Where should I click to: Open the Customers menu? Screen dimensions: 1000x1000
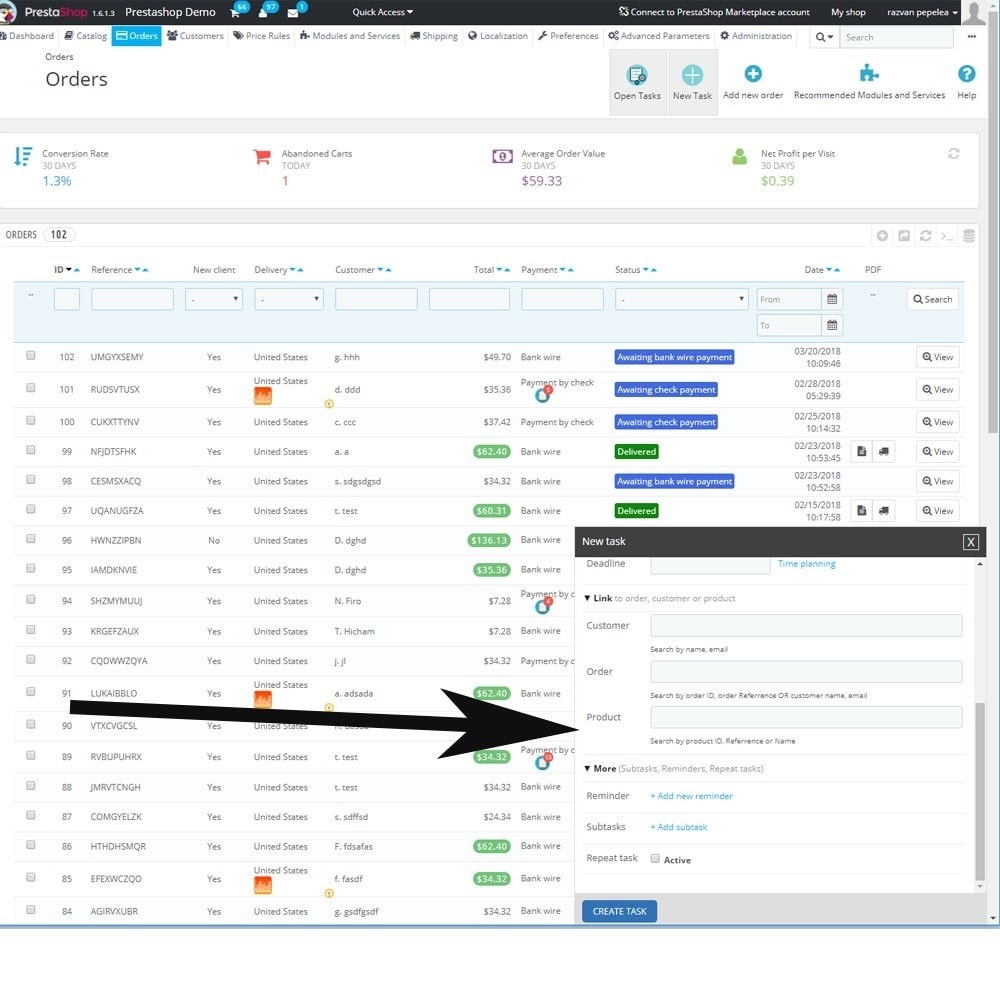click(x=195, y=35)
